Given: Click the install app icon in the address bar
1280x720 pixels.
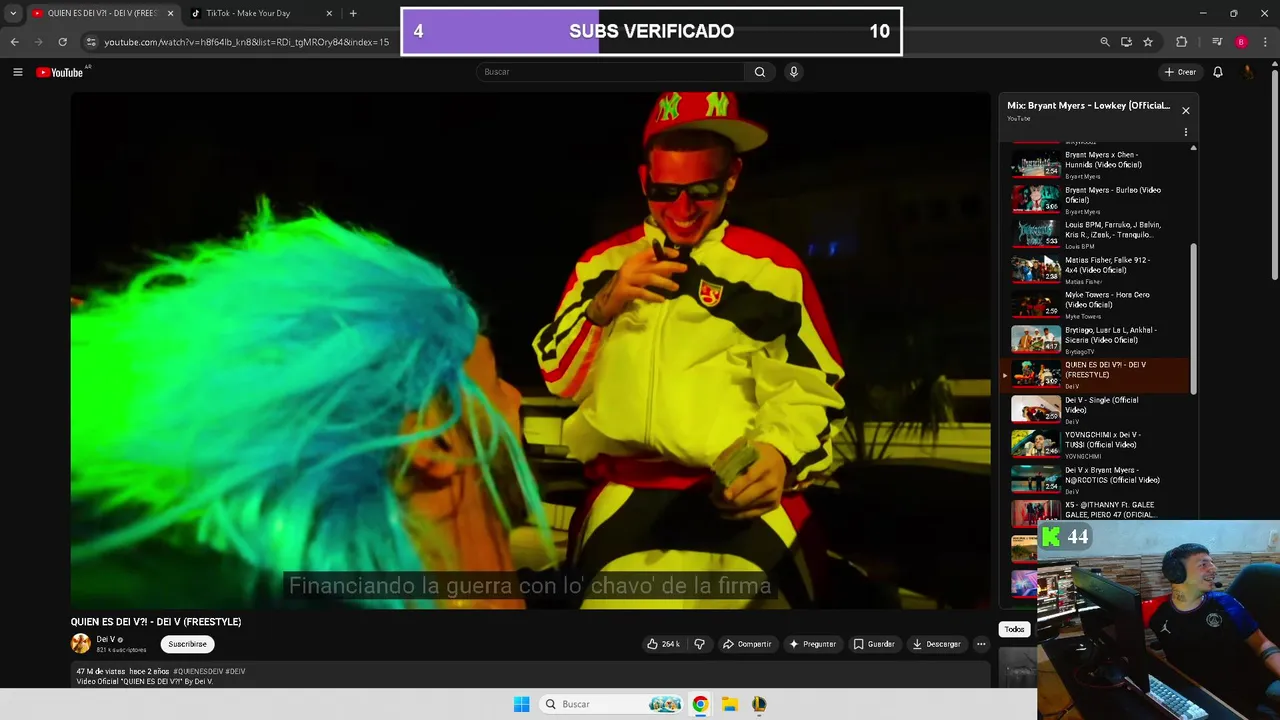Looking at the screenshot, I should tap(1126, 42).
